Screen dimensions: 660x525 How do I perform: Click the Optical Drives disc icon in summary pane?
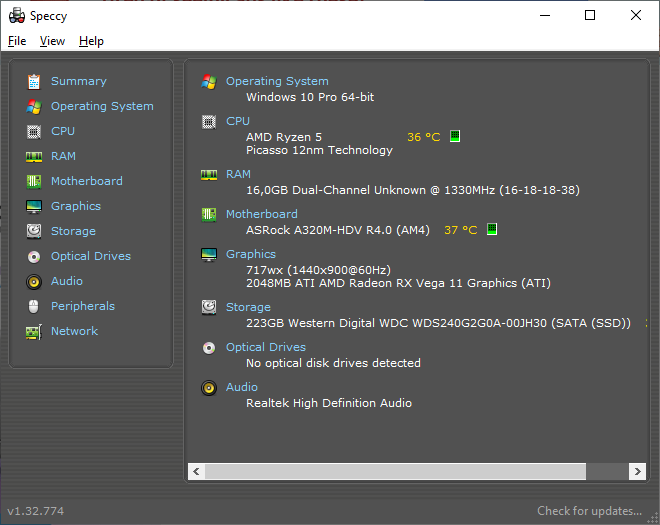click(209, 348)
